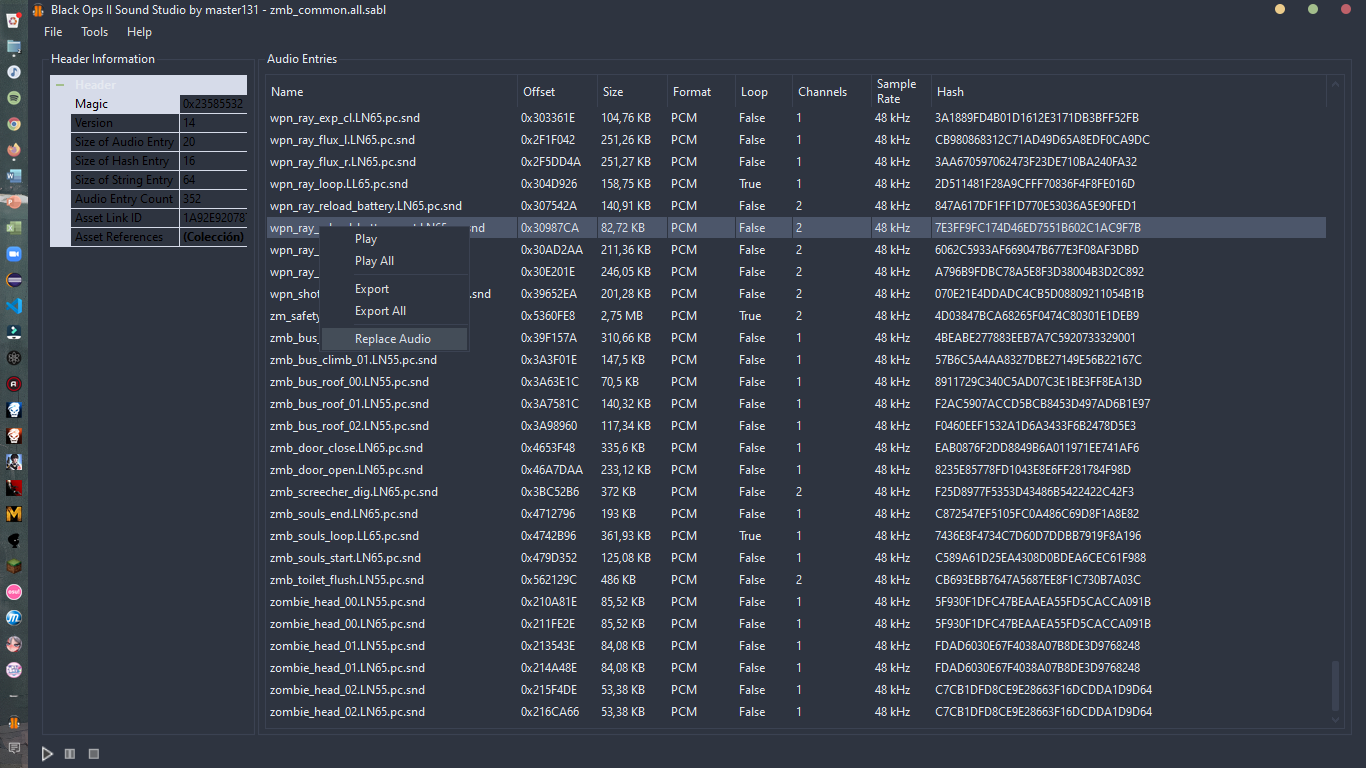
Task: Click the scrollbar down arrow in audio list
Action: tap(1337, 718)
